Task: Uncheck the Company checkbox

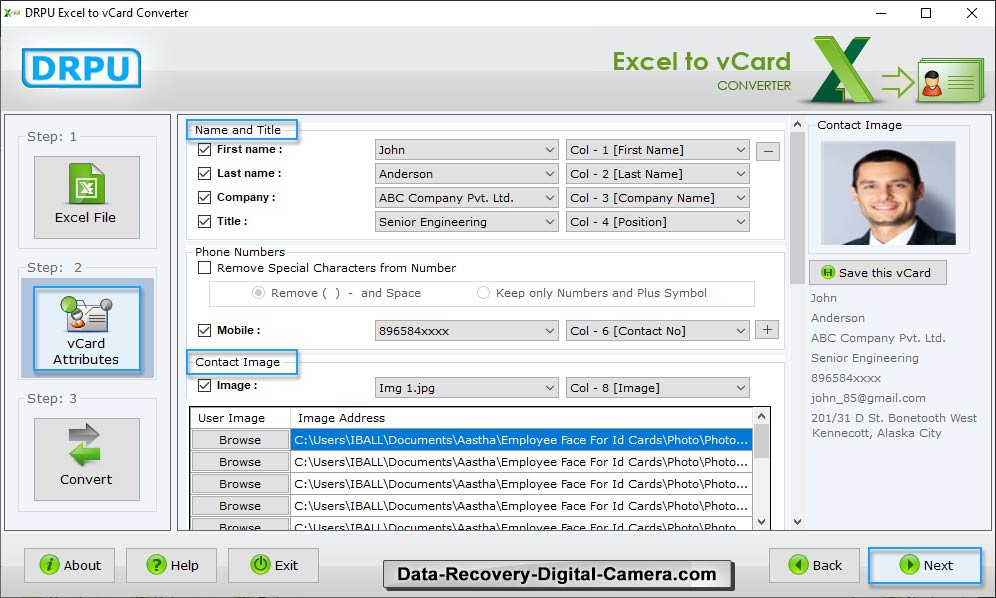Action: [205, 198]
